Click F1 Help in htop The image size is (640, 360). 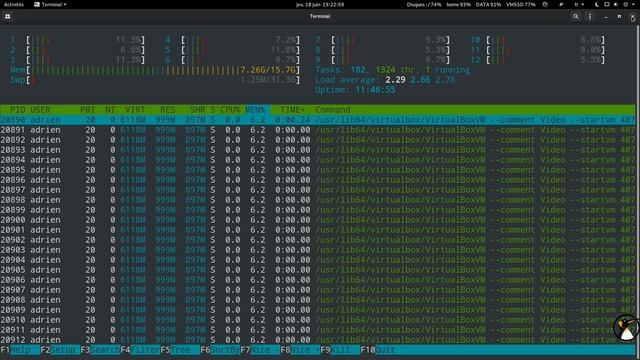20,350
